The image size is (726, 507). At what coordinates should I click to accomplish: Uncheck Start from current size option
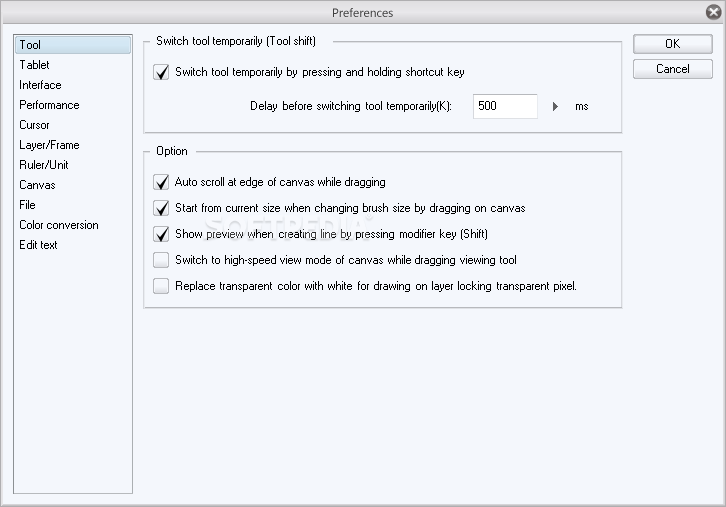[161, 208]
